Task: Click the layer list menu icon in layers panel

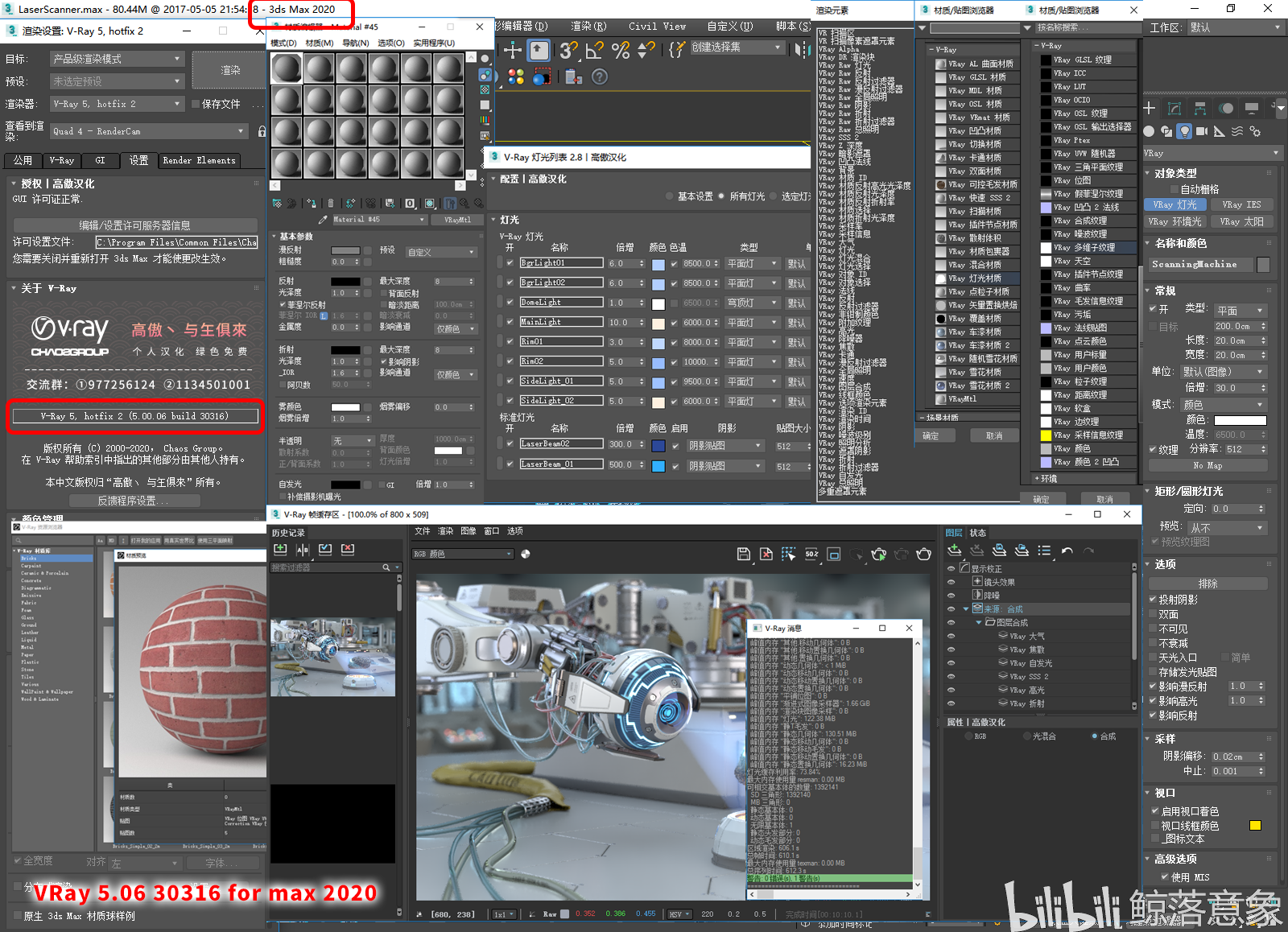Action: pos(1044,551)
